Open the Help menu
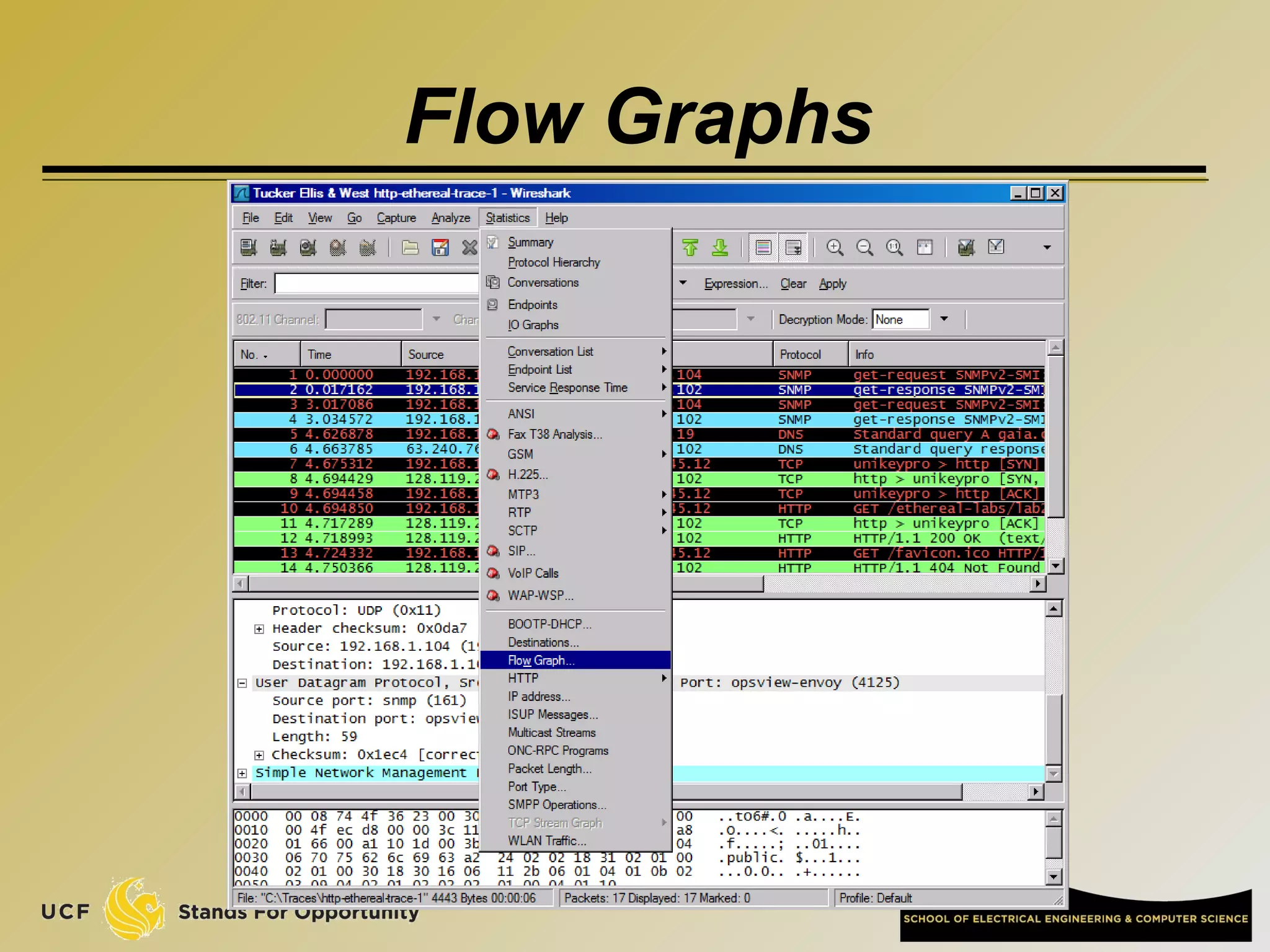1270x952 pixels. 556,218
